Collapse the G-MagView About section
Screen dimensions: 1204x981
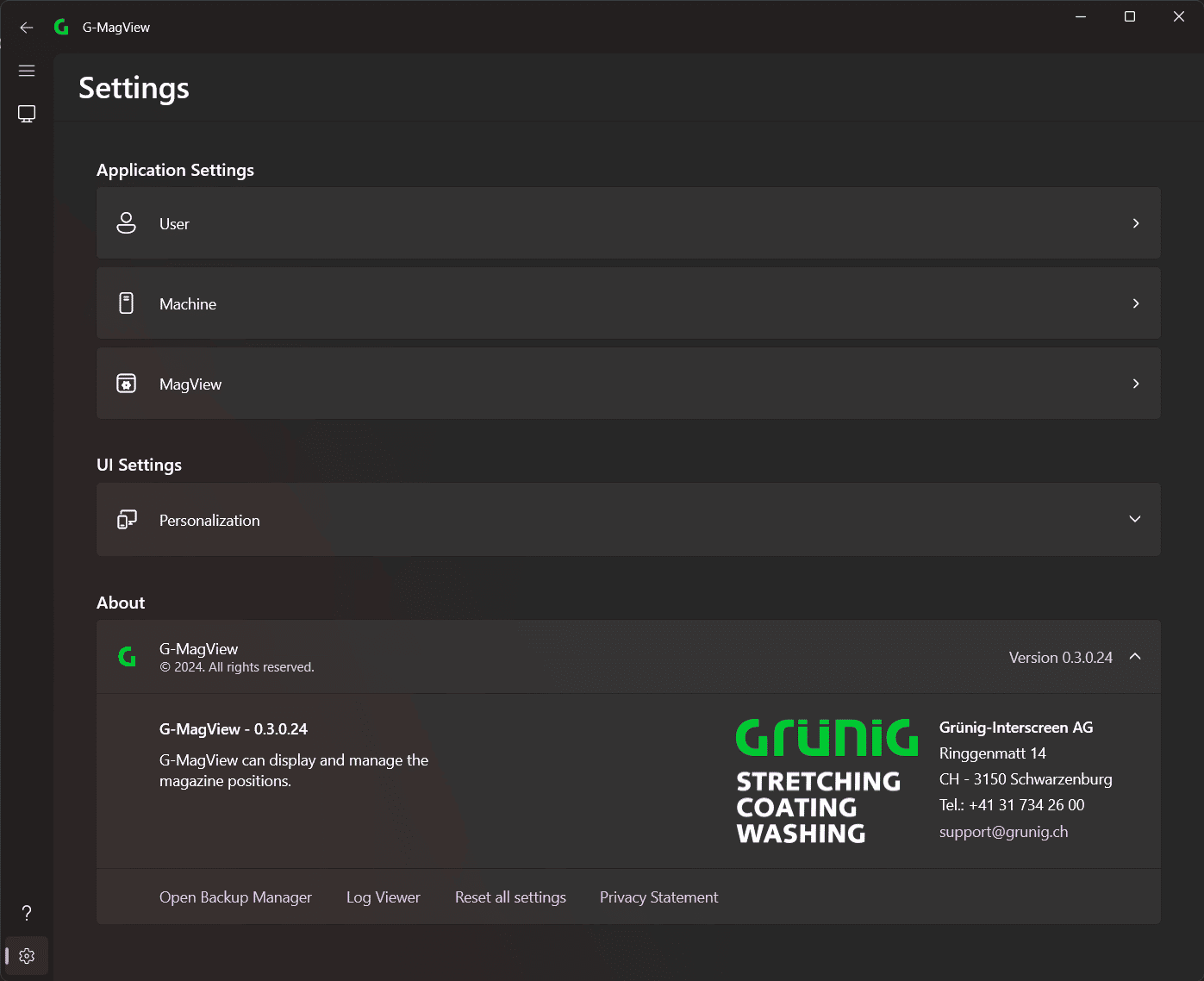1135,657
